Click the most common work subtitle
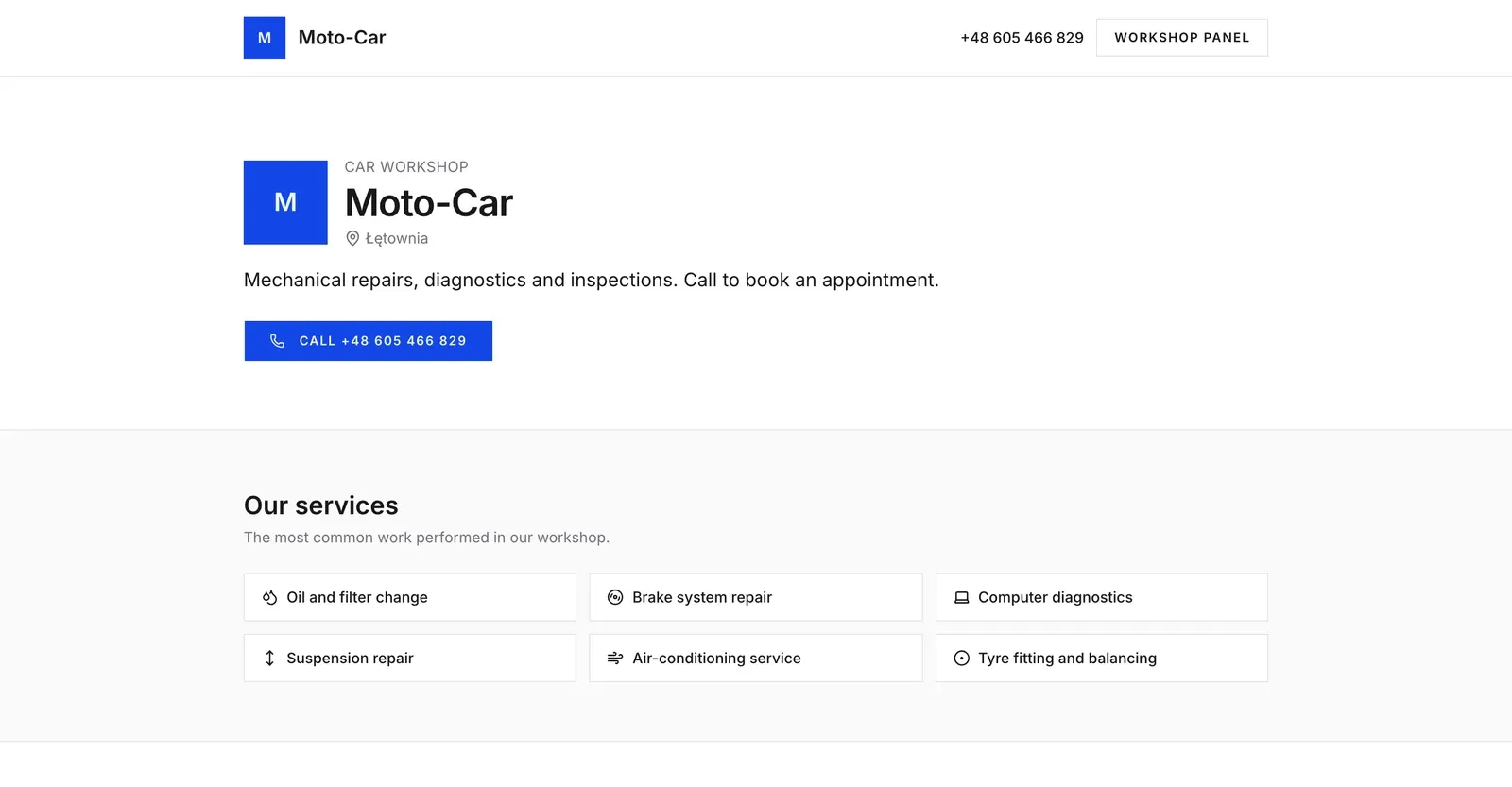The width and height of the screenshot is (1512, 787). tap(426, 538)
